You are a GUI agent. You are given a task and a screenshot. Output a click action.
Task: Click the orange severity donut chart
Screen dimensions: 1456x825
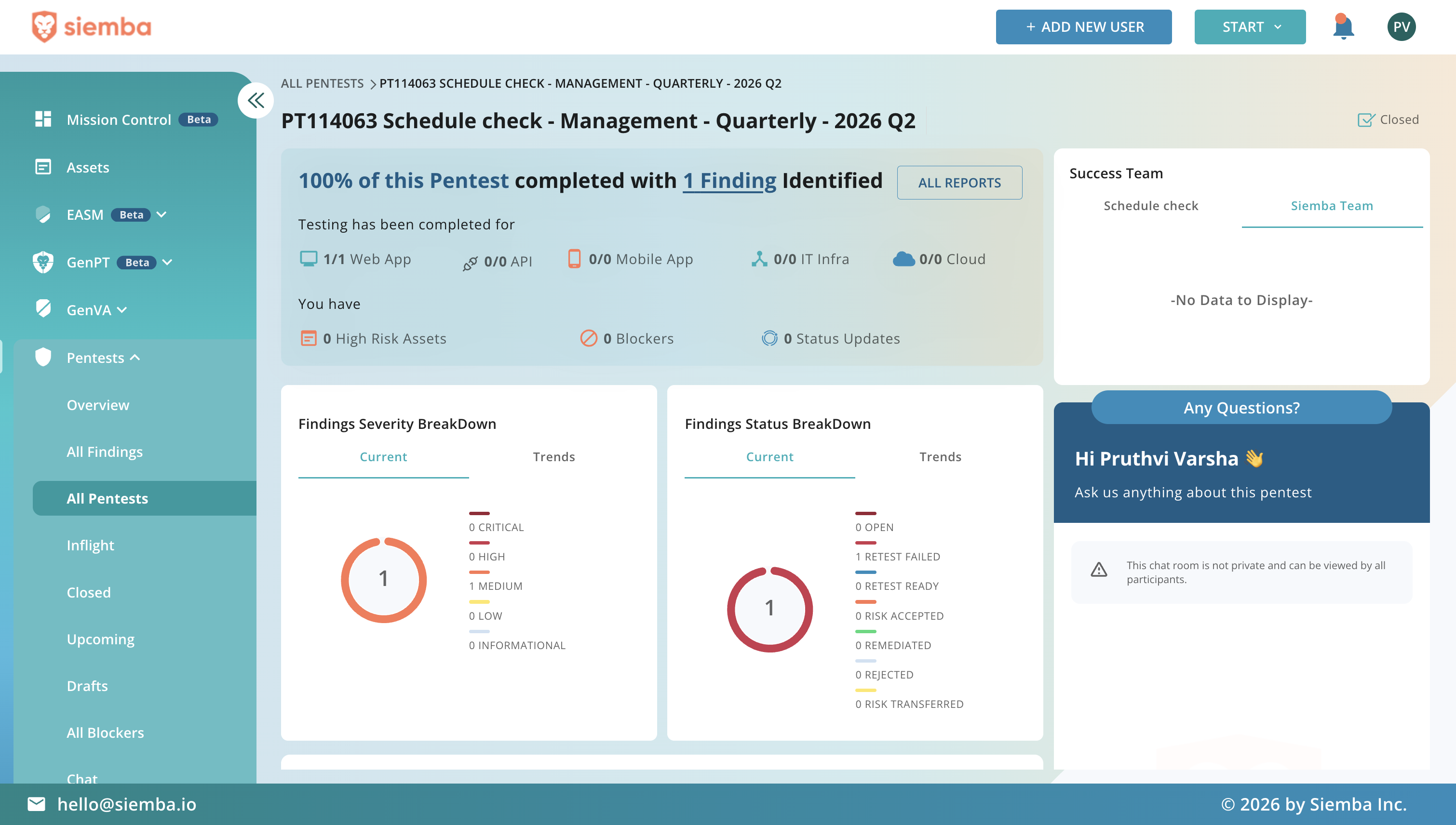(x=384, y=580)
